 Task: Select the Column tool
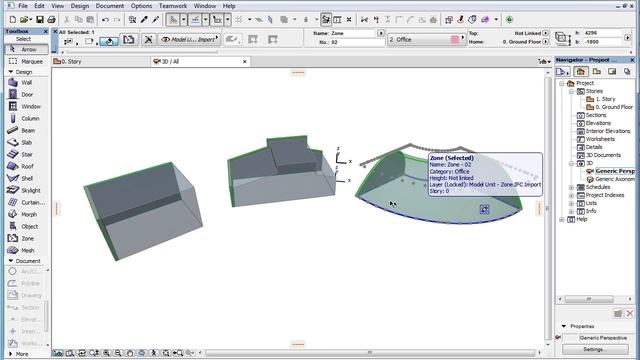pyautogui.click(x=26, y=118)
